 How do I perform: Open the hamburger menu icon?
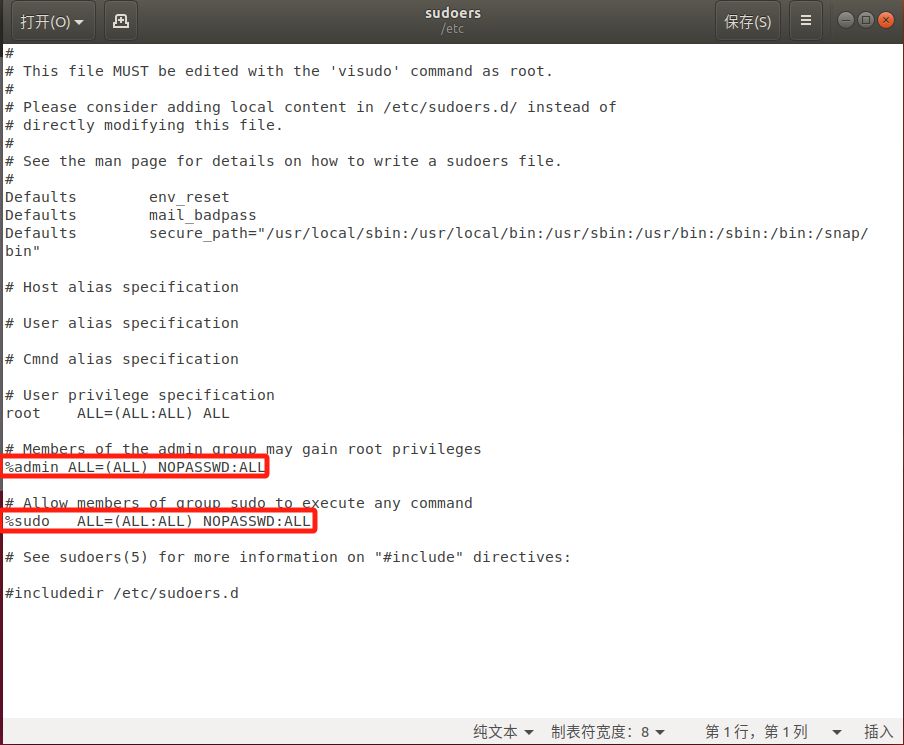[805, 21]
